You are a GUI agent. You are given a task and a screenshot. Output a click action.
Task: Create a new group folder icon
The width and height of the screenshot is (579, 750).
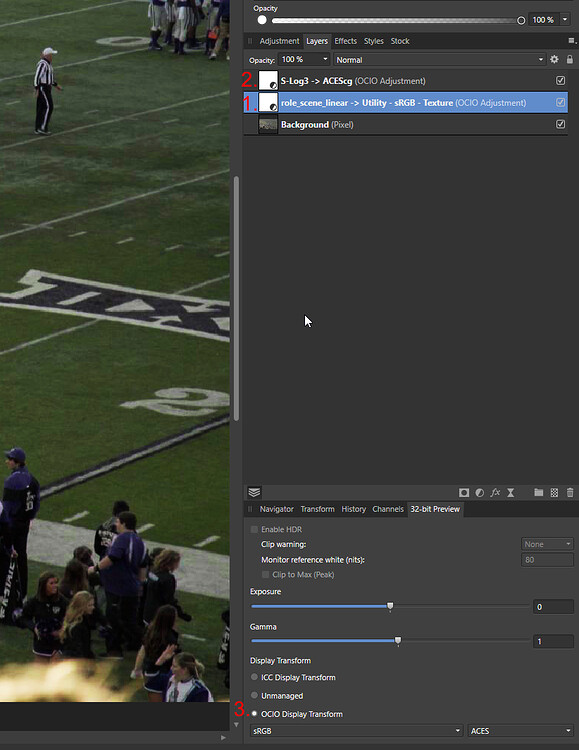(538, 492)
